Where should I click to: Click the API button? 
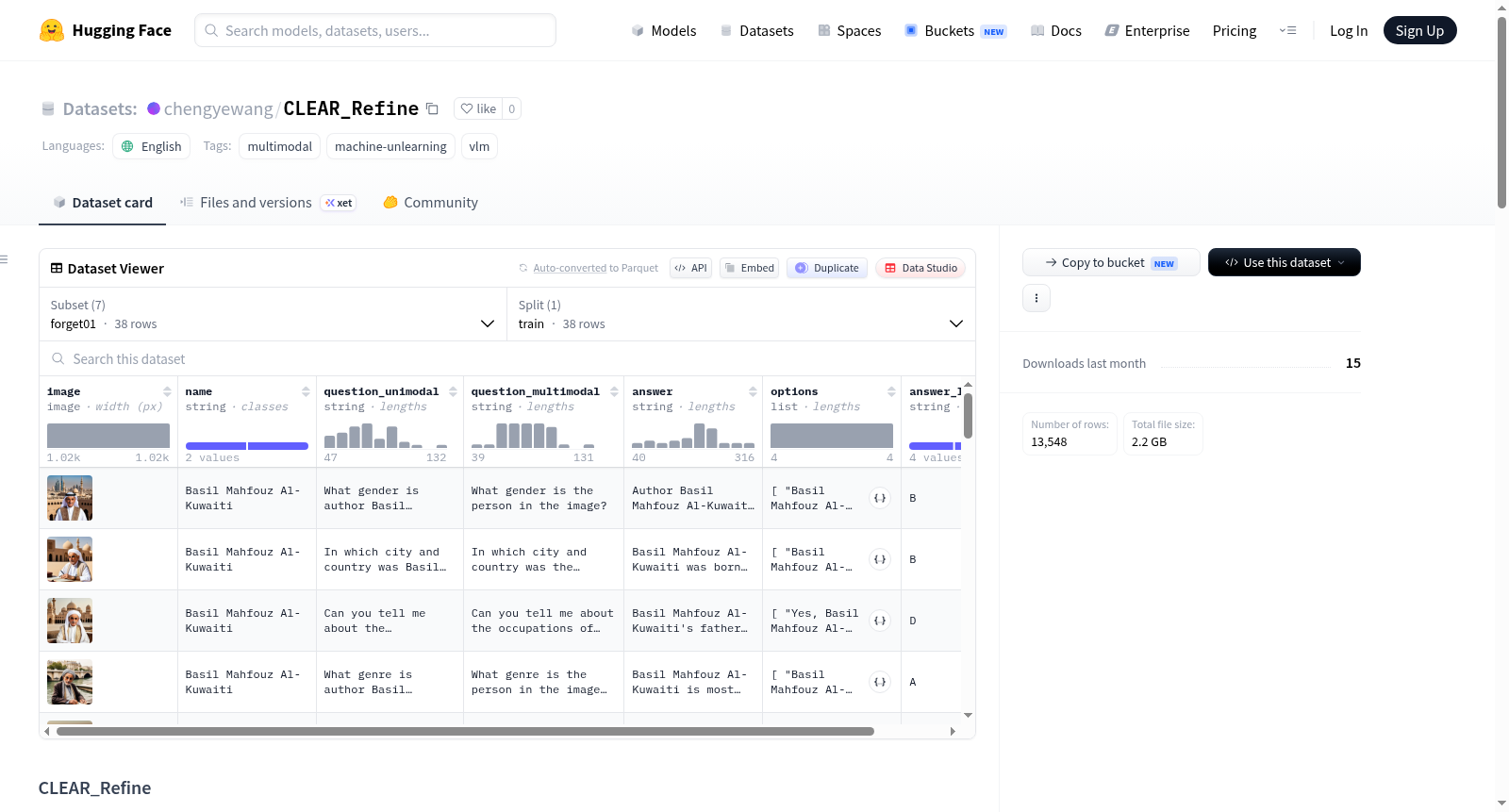(690, 268)
